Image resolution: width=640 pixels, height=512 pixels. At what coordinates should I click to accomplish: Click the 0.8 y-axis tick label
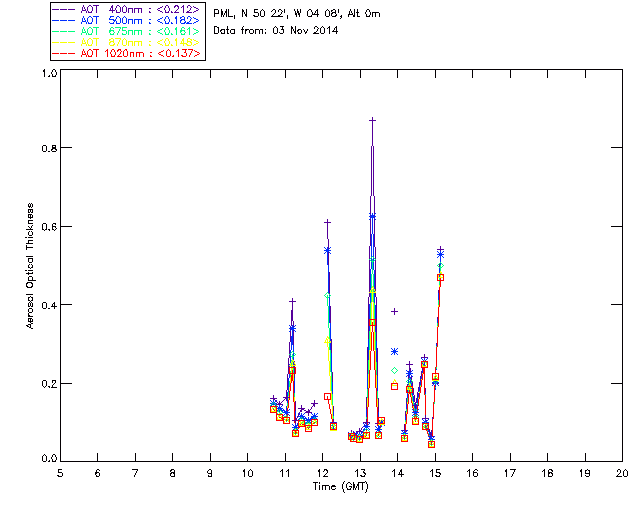(49, 148)
